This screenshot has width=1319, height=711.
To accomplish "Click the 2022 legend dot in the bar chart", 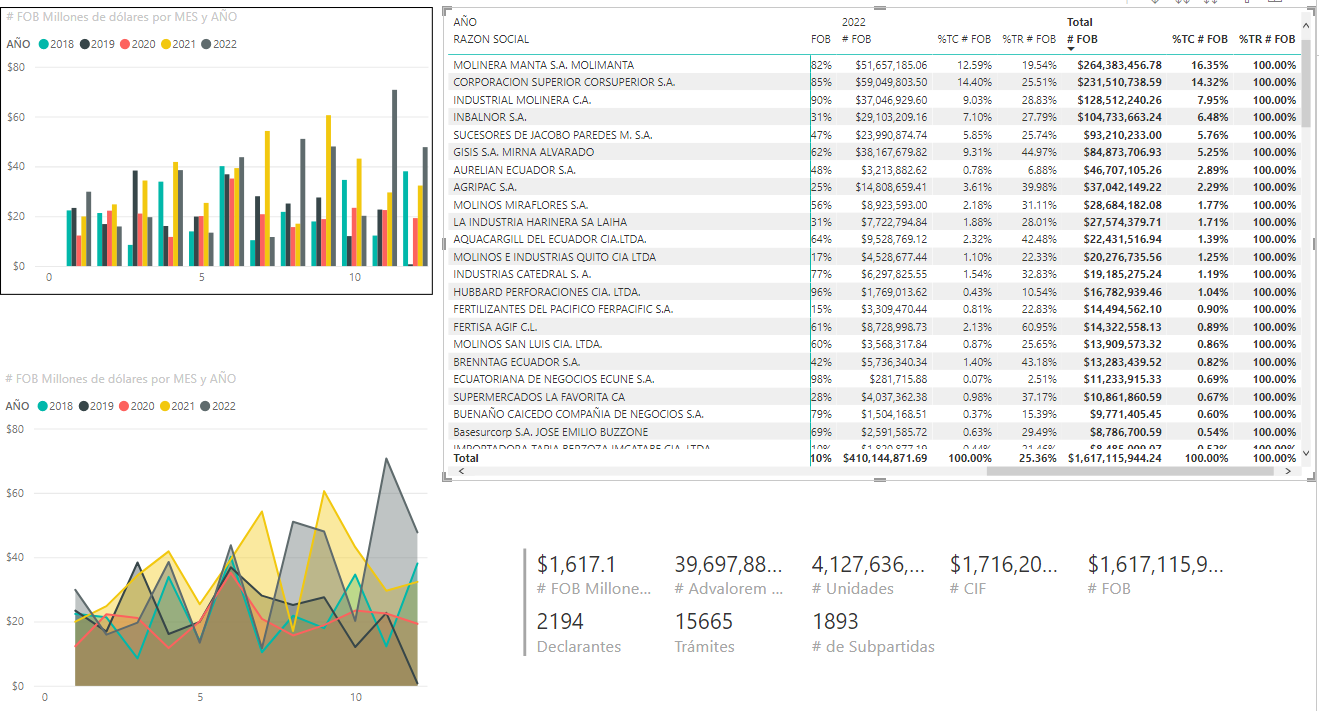I will tap(206, 44).
